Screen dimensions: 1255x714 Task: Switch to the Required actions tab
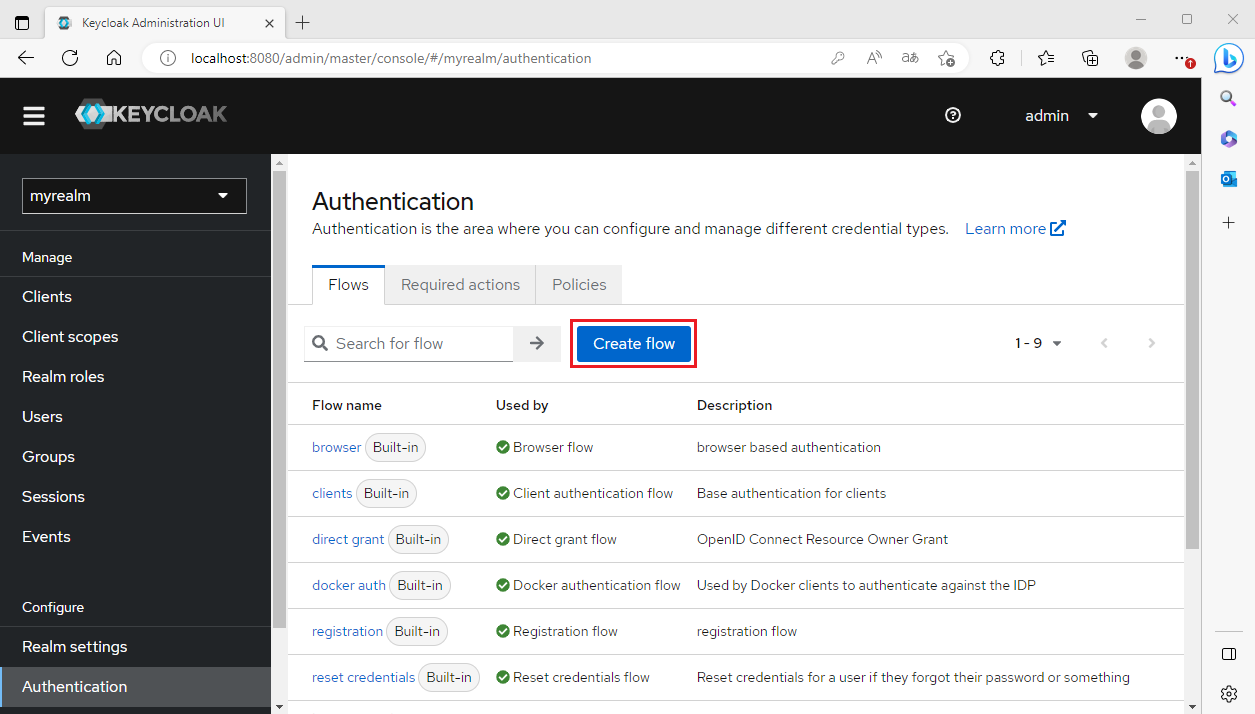pyautogui.click(x=459, y=284)
